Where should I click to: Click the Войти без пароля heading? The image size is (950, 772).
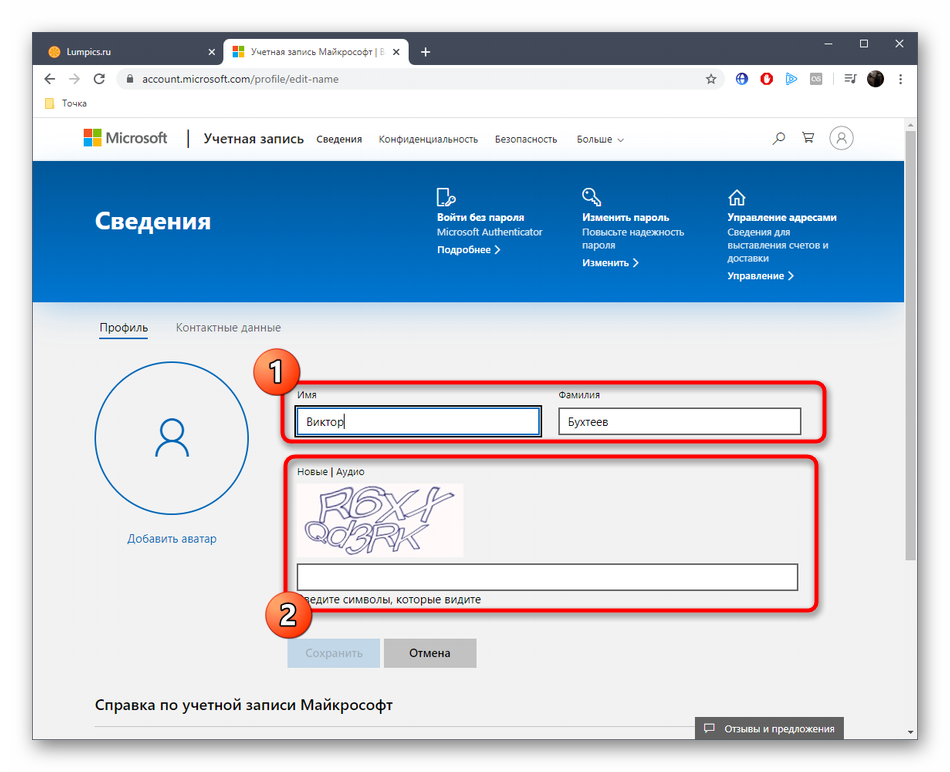(480, 218)
